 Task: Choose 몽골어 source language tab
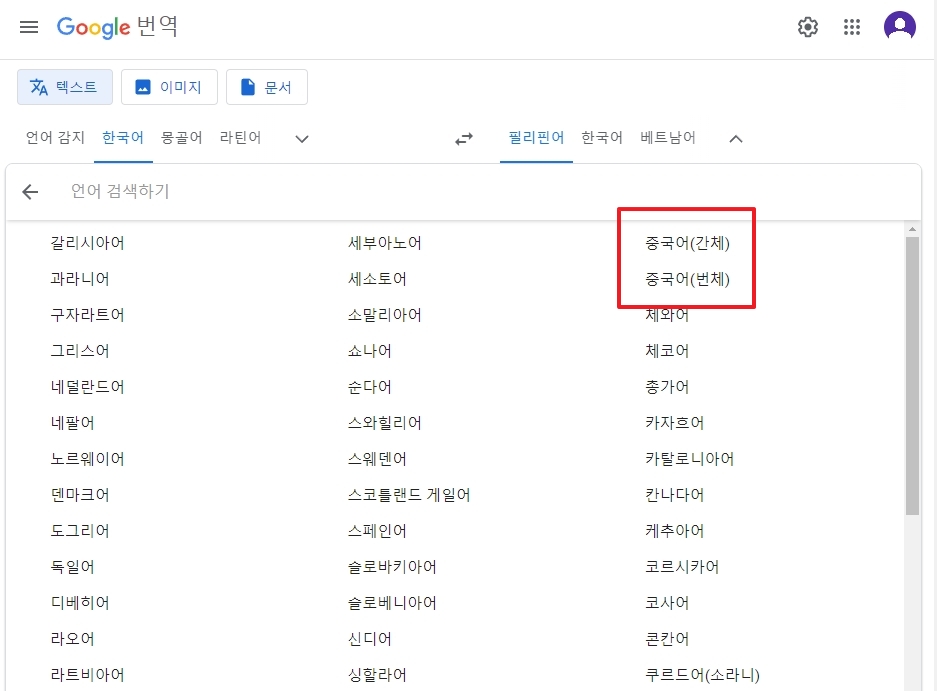(182, 138)
